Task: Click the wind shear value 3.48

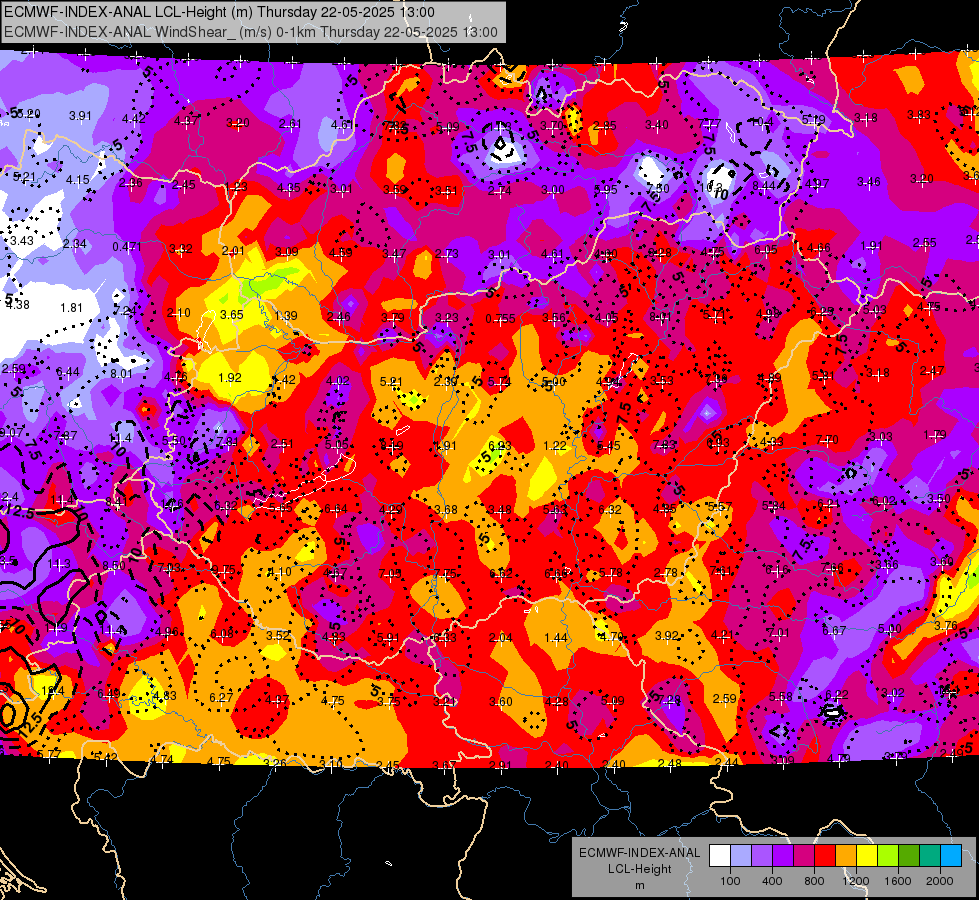Action: [x=500, y=510]
